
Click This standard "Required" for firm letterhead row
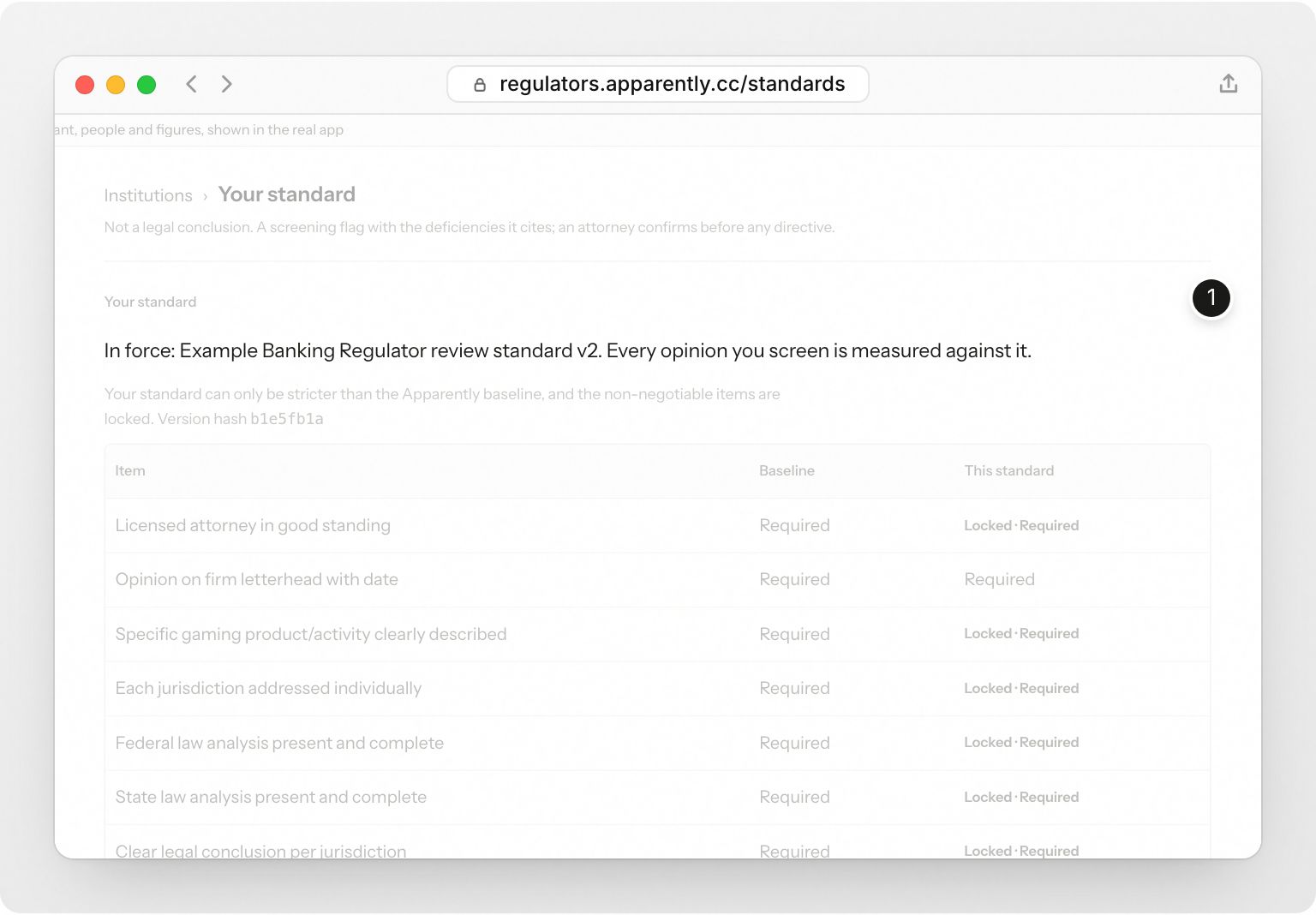[1000, 580]
